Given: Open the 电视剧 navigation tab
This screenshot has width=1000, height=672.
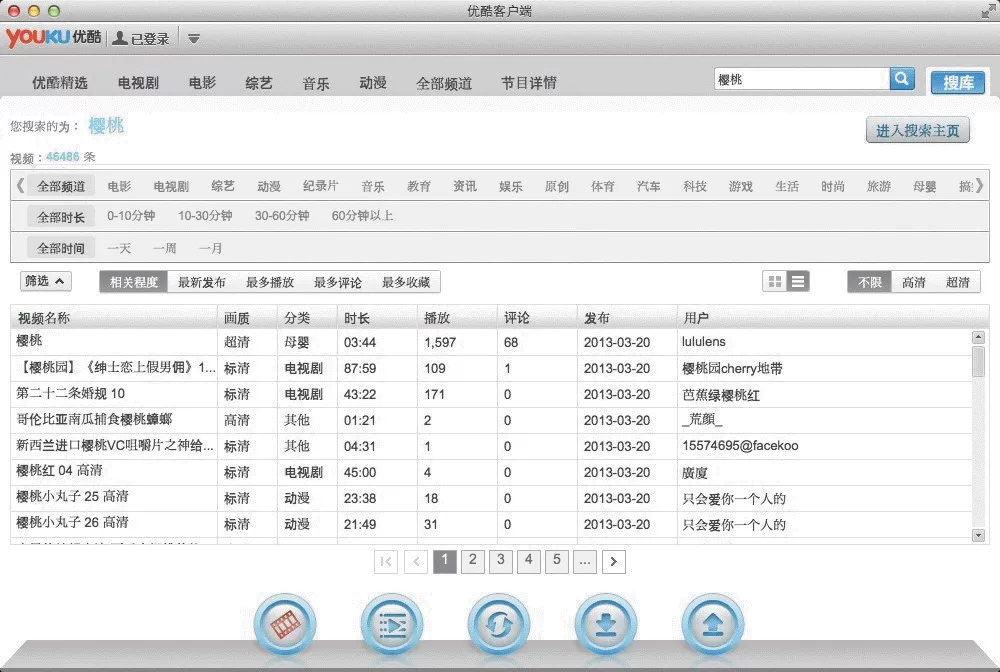Looking at the screenshot, I should (x=138, y=83).
